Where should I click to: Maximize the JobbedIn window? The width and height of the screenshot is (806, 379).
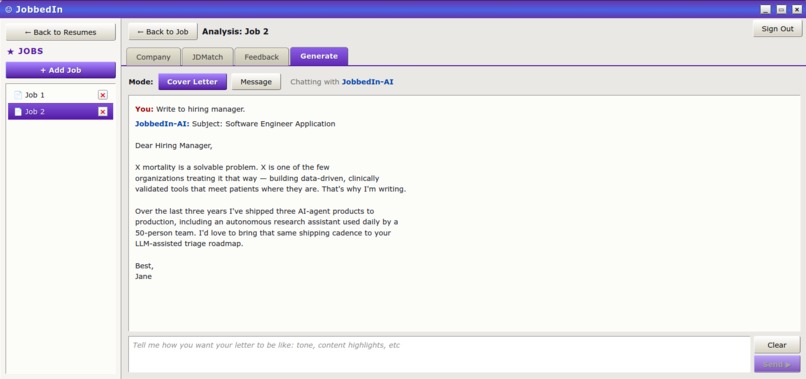pos(781,9)
